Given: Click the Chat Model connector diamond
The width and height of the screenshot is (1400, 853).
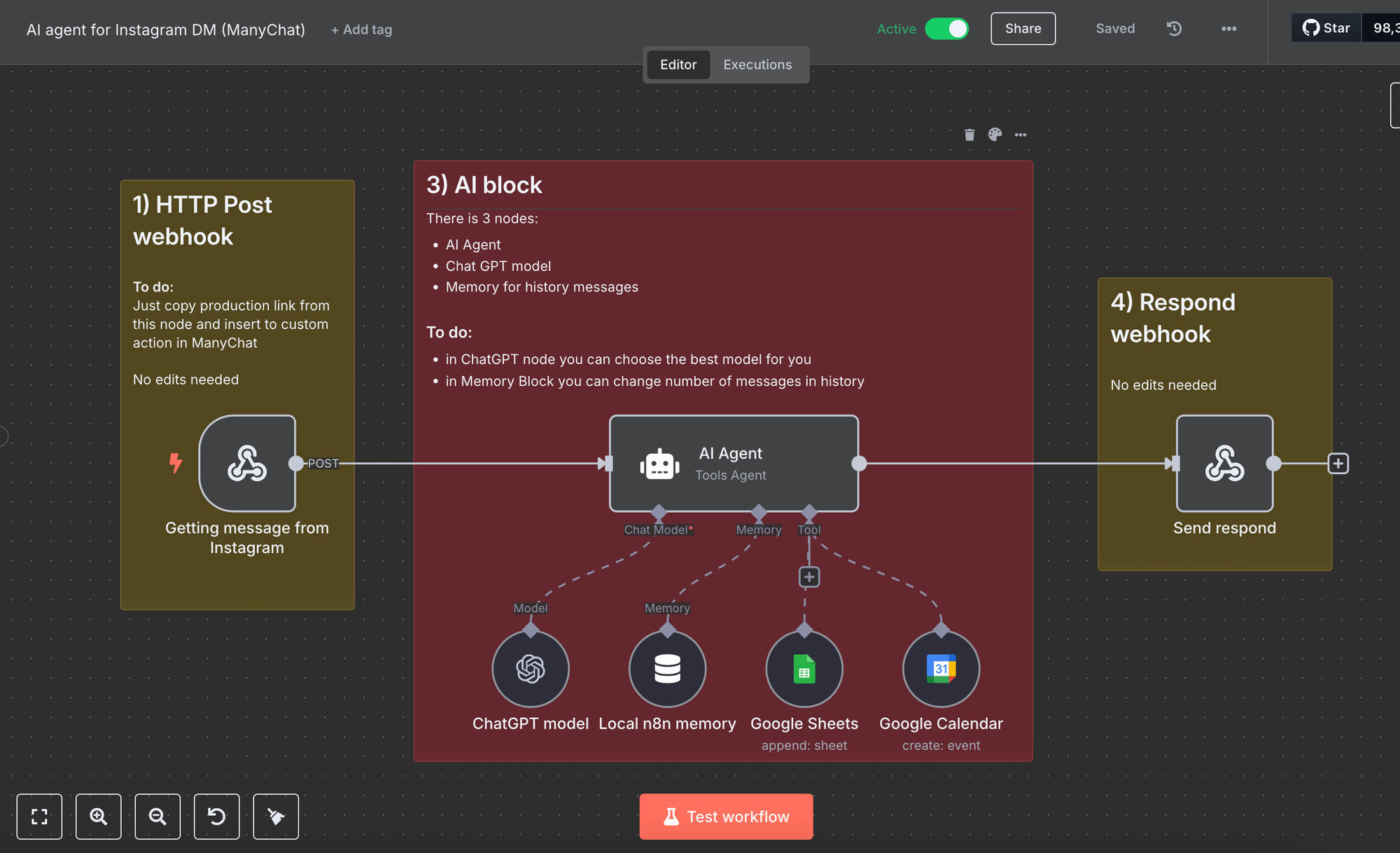Looking at the screenshot, I should [x=658, y=512].
